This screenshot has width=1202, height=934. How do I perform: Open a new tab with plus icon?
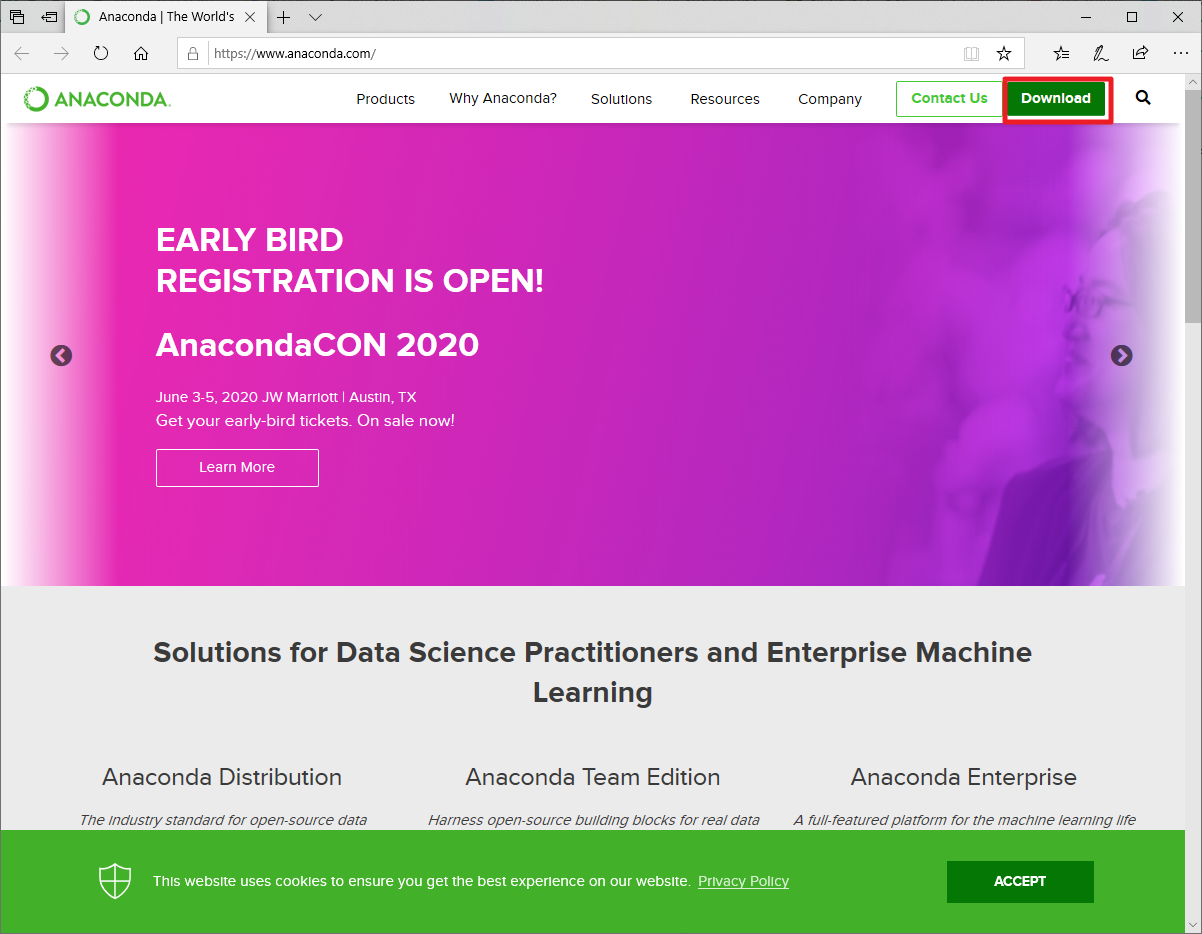284,17
